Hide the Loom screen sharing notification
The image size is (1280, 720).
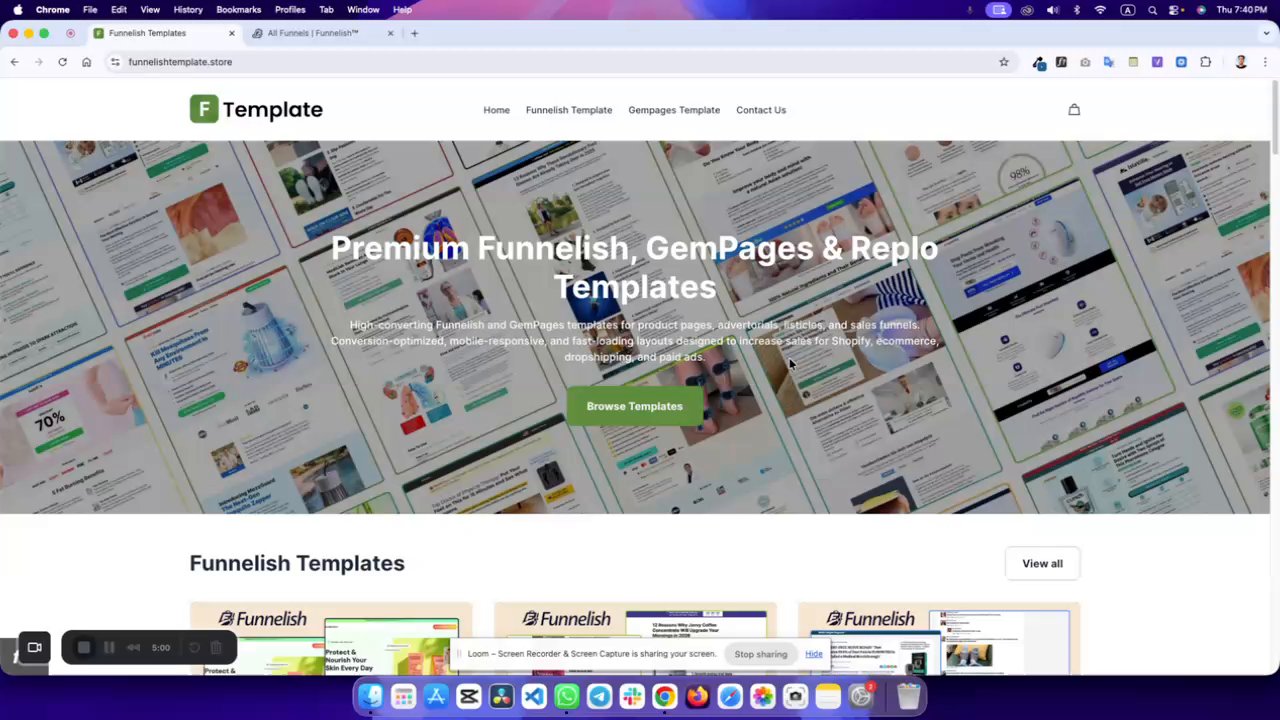pos(814,654)
